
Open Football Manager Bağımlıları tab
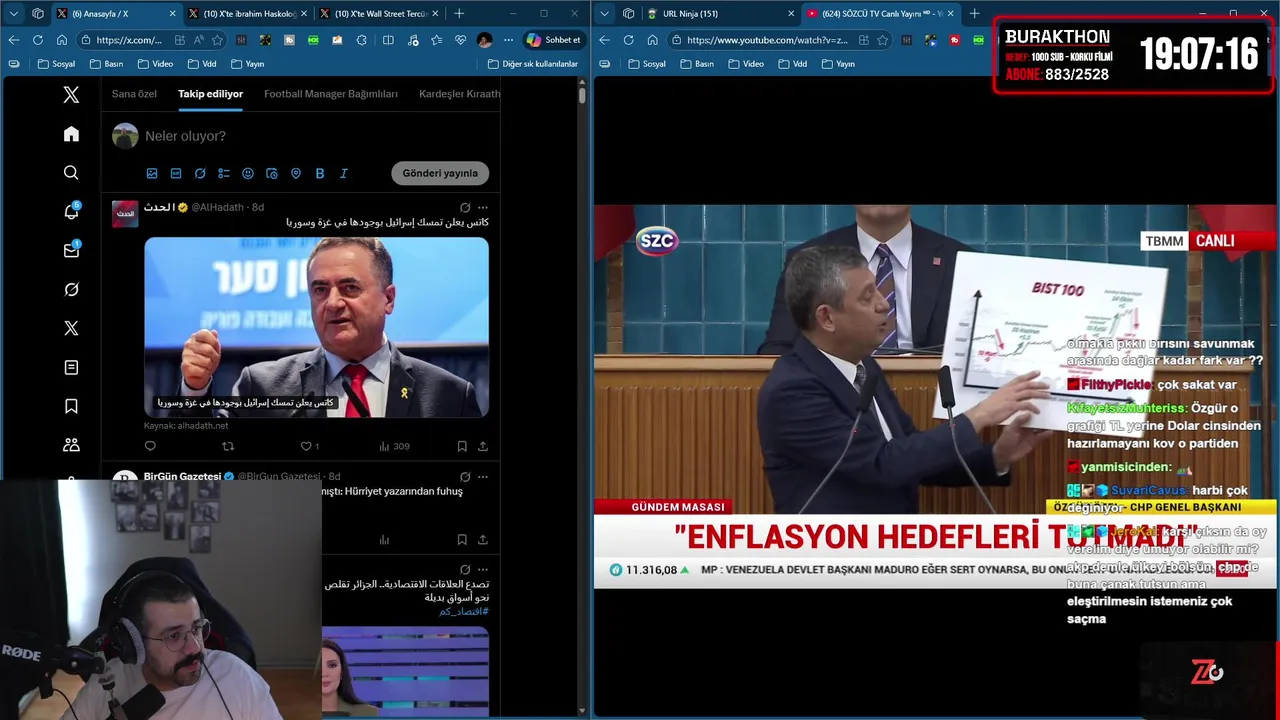(x=331, y=94)
